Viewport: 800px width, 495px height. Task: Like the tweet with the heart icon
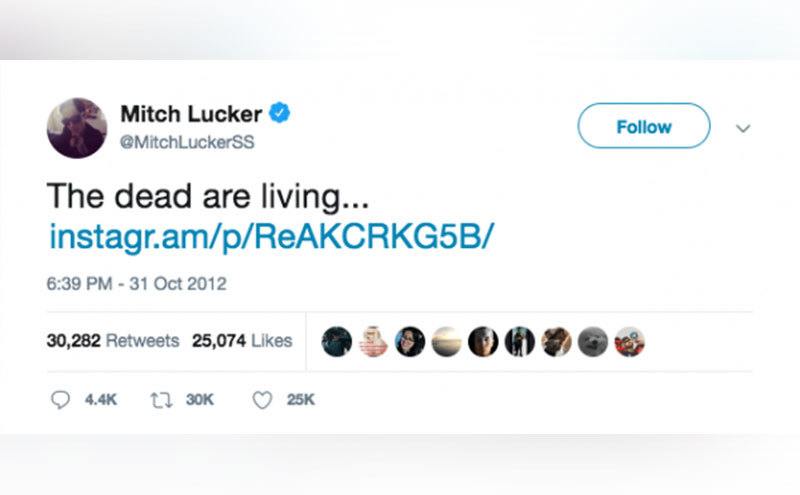(263, 400)
